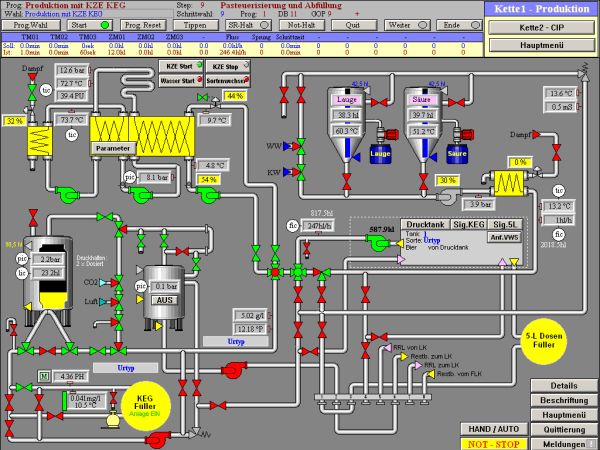The image size is (600, 450).
Task: Click the 4.36 PH value field
Action: point(72,375)
